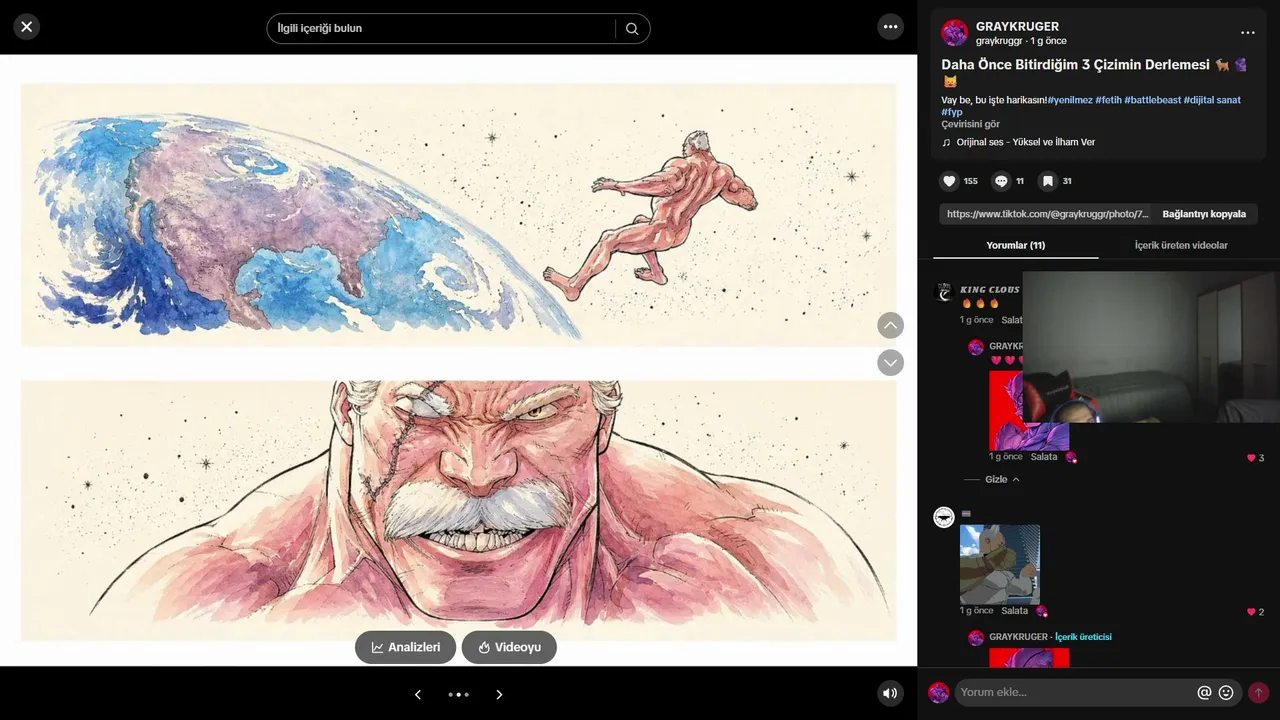Close the photo viewer with the X
This screenshot has width=1280, height=720.
[27, 27]
